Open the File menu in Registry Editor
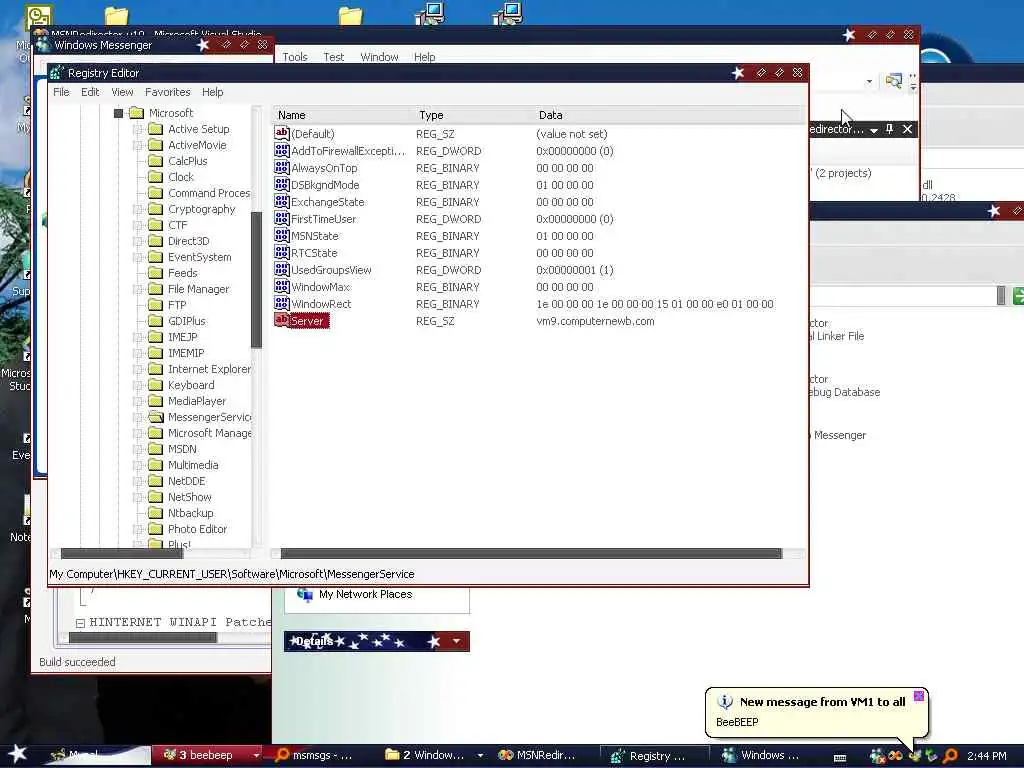Image resolution: width=1024 pixels, height=768 pixels. 61,92
